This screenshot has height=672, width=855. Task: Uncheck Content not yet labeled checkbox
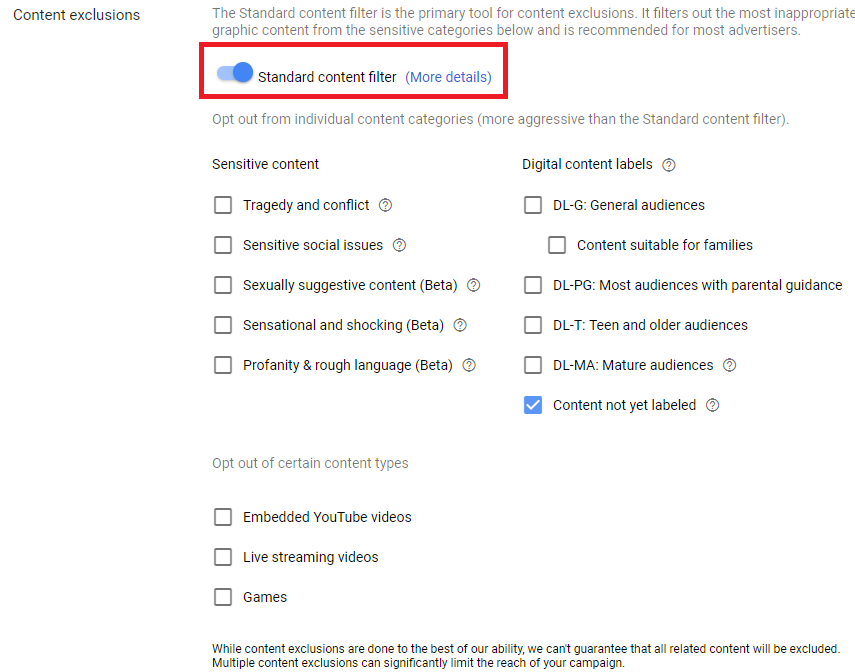[x=533, y=405]
